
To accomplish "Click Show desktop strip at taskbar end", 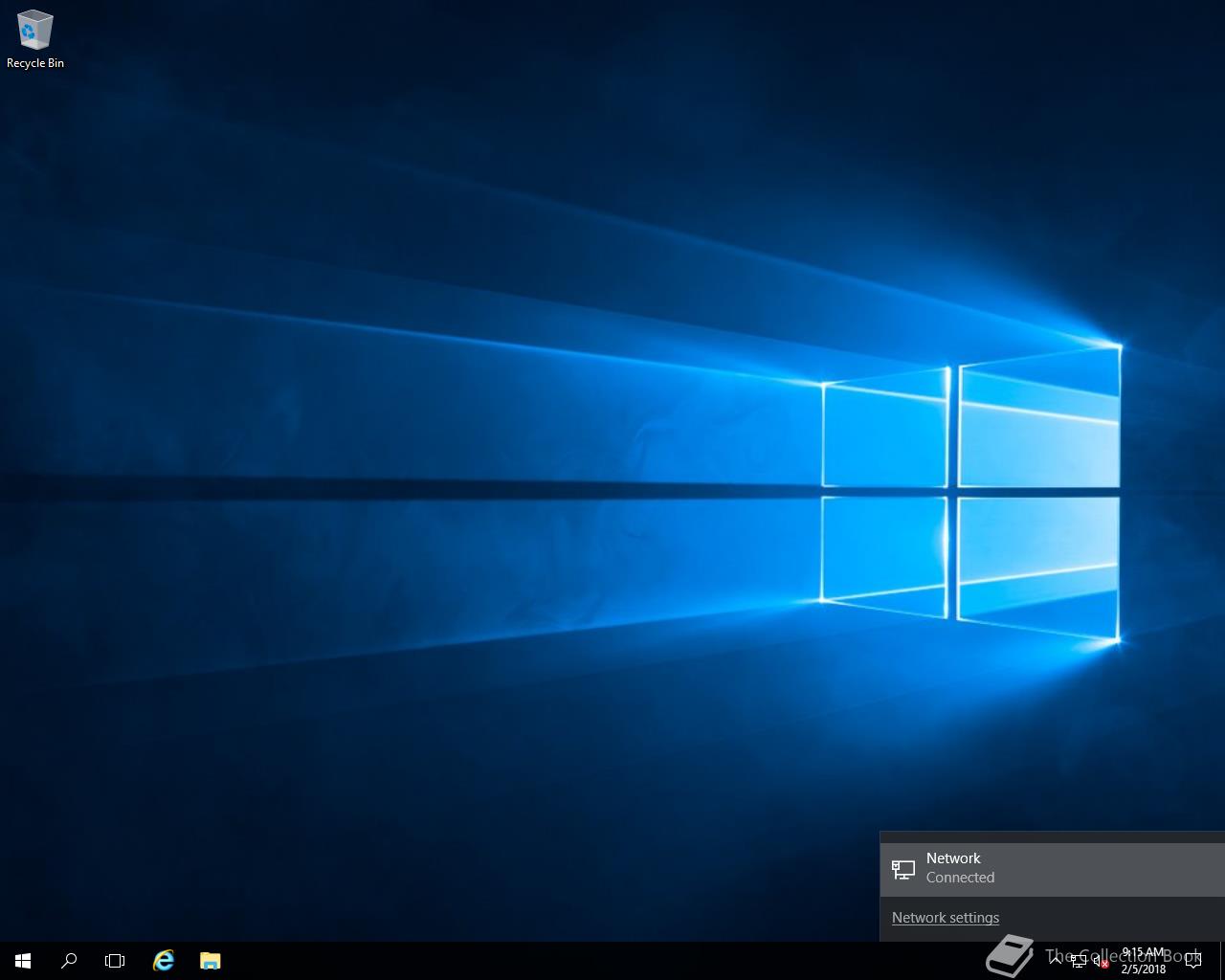I will (x=1221, y=961).
